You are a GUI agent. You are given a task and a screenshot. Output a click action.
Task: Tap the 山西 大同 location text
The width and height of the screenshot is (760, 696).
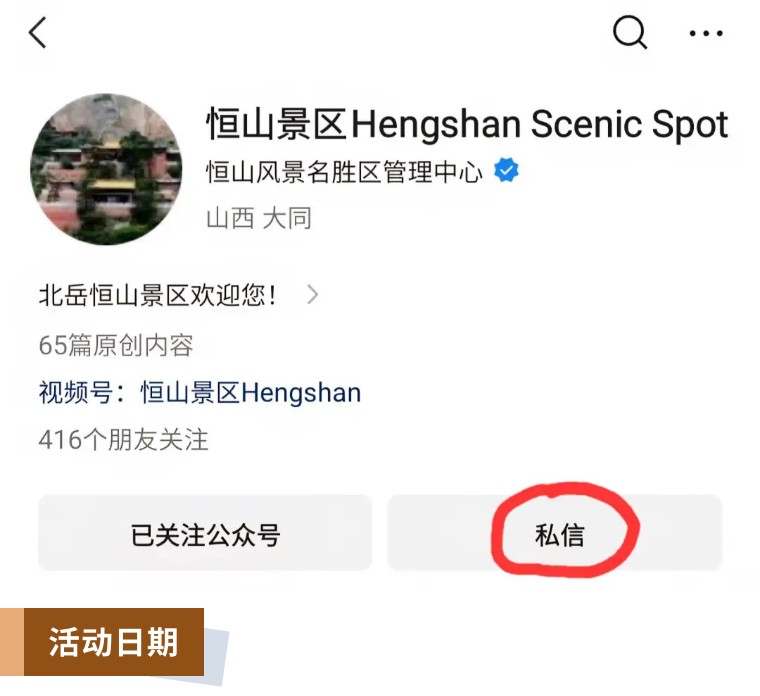click(258, 218)
